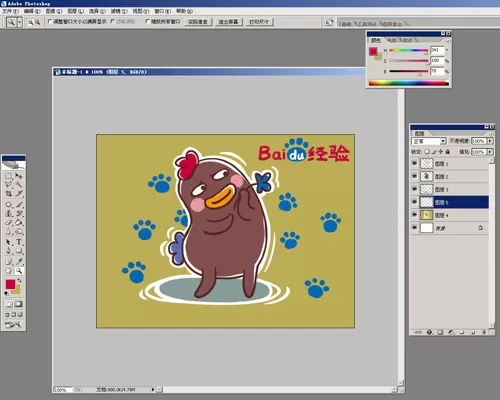Screen dimensions: 500x400
Task: Click the swap foreground/background colors arrow
Action: pos(19,280)
